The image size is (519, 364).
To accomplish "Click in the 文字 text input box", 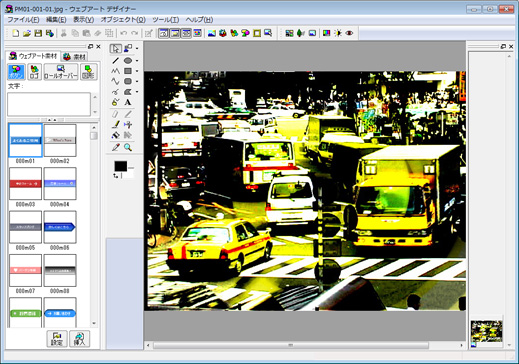I will click(49, 104).
